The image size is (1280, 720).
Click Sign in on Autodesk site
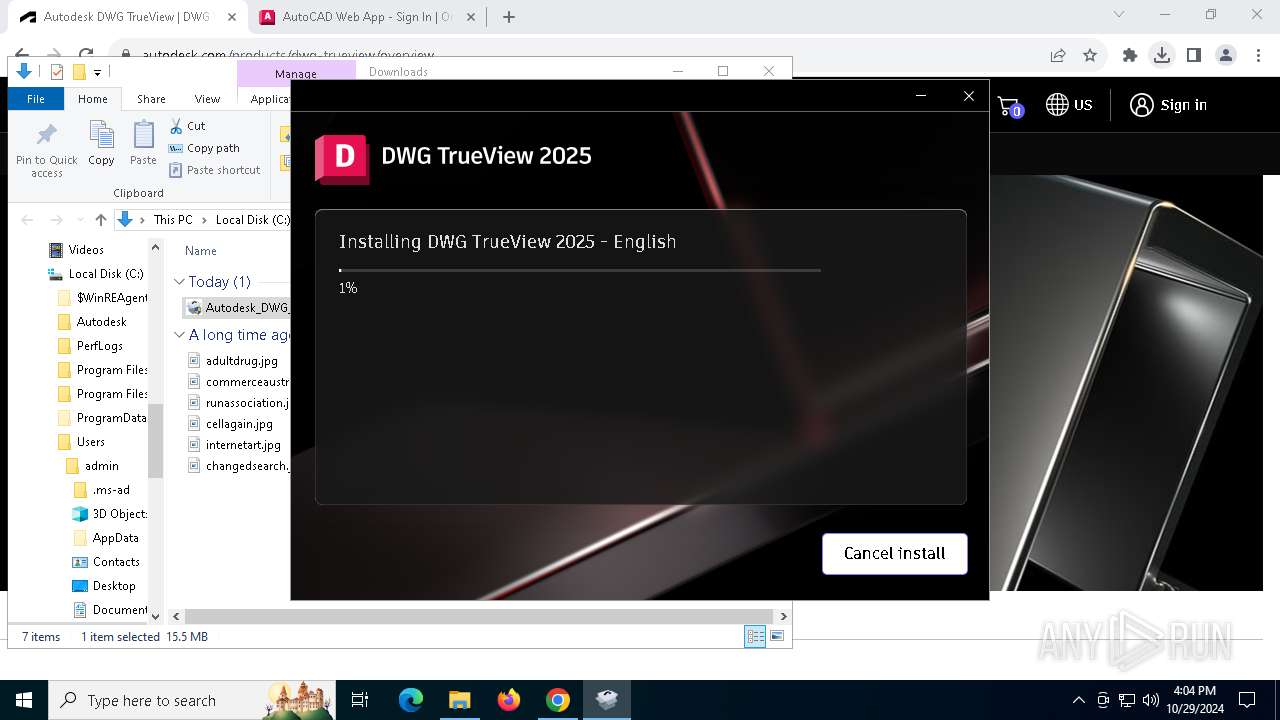[1168, 105]
